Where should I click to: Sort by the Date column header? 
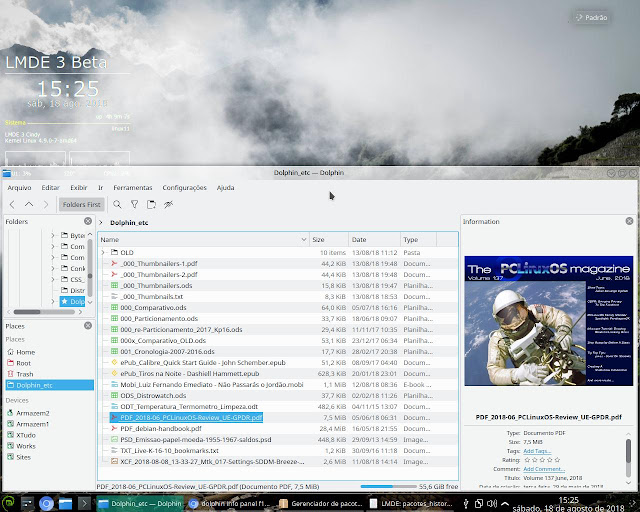[x=374, y=239]
